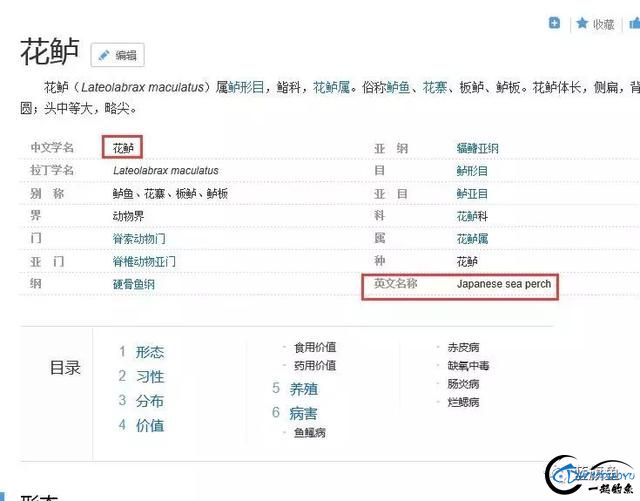
Task: Open the 花鲈属 link in the 属 row
Action: point(472,238)
